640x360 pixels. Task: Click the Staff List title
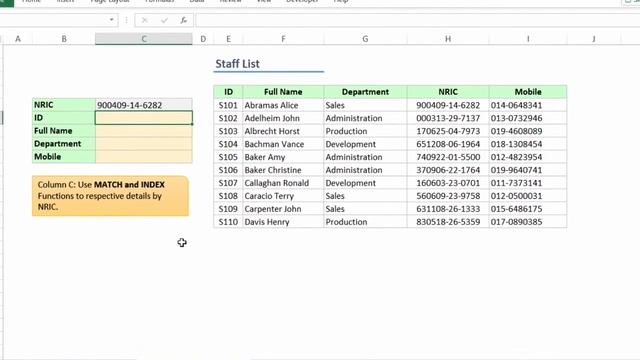[237, 64]
